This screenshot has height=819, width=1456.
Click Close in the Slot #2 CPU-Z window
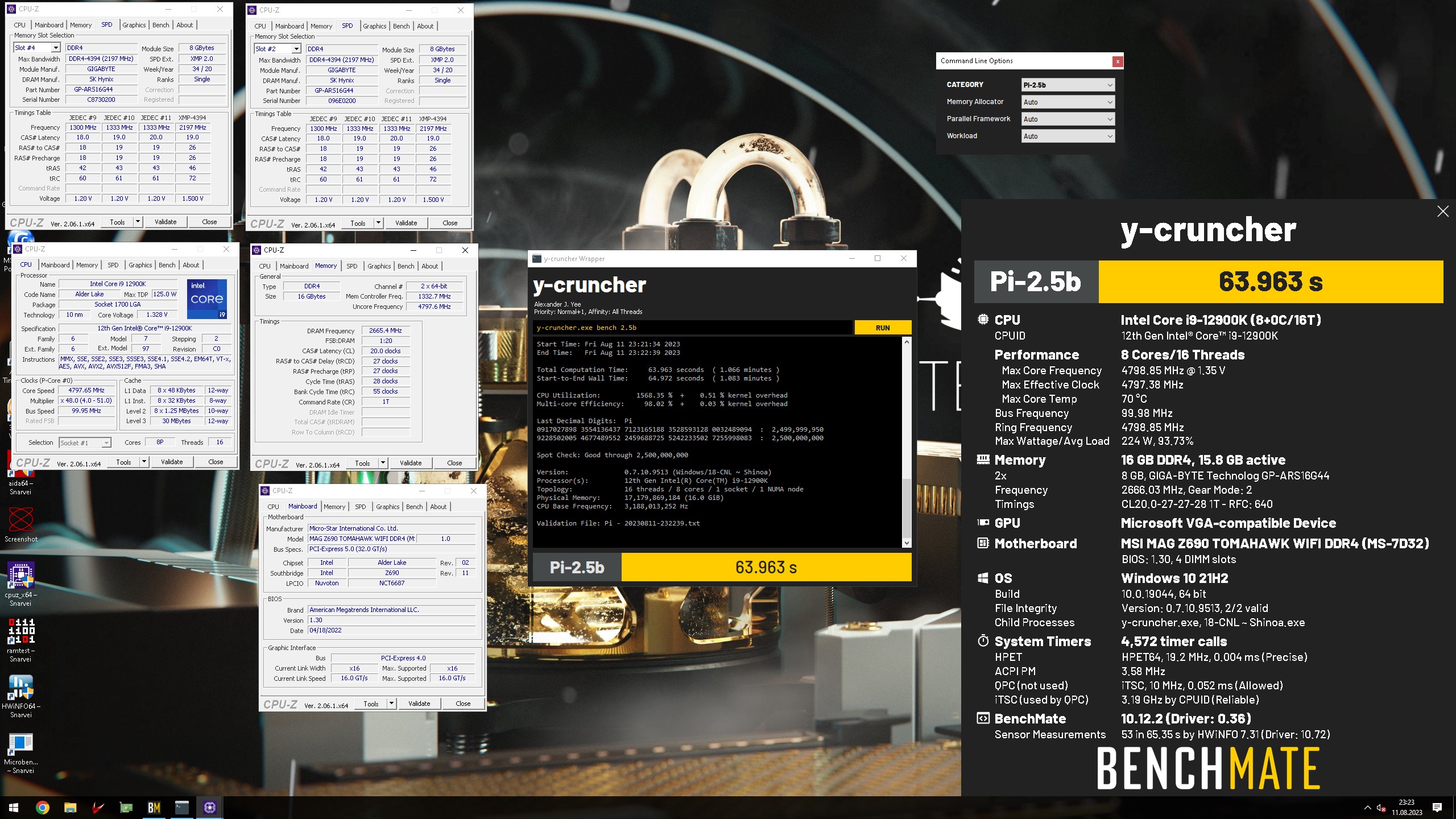pos(450,223)
